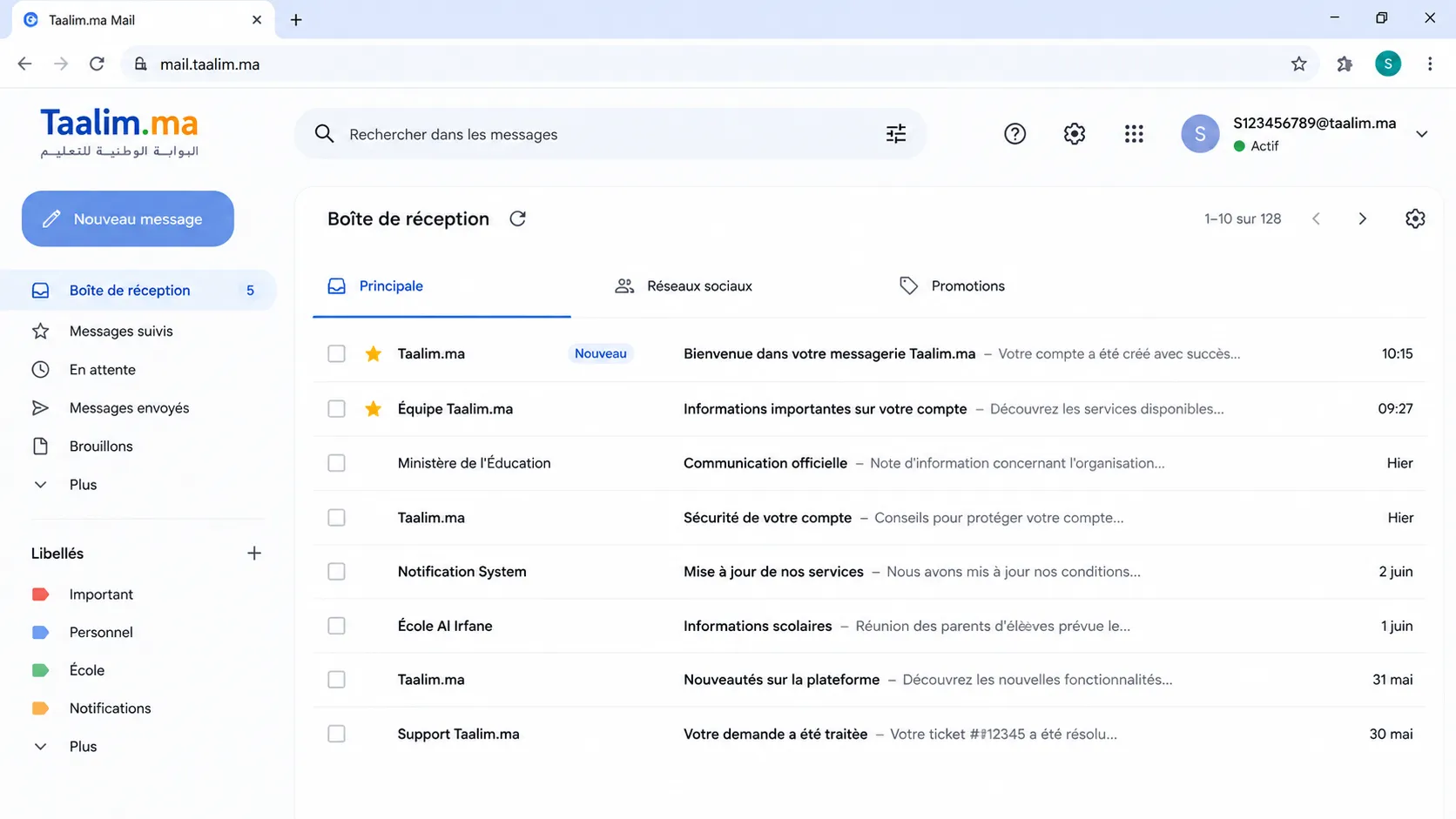
Task: Refresh the Boîte de réception list
Action: [x=517, y=218]
